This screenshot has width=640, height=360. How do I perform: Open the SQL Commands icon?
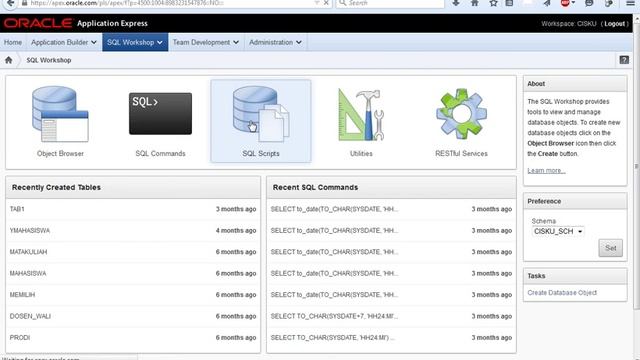pos(160,113)
